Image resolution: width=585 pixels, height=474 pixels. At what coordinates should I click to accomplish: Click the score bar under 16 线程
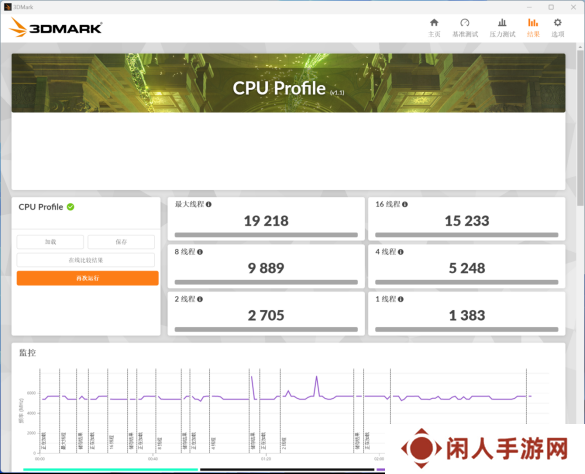(x=467, y=235)
